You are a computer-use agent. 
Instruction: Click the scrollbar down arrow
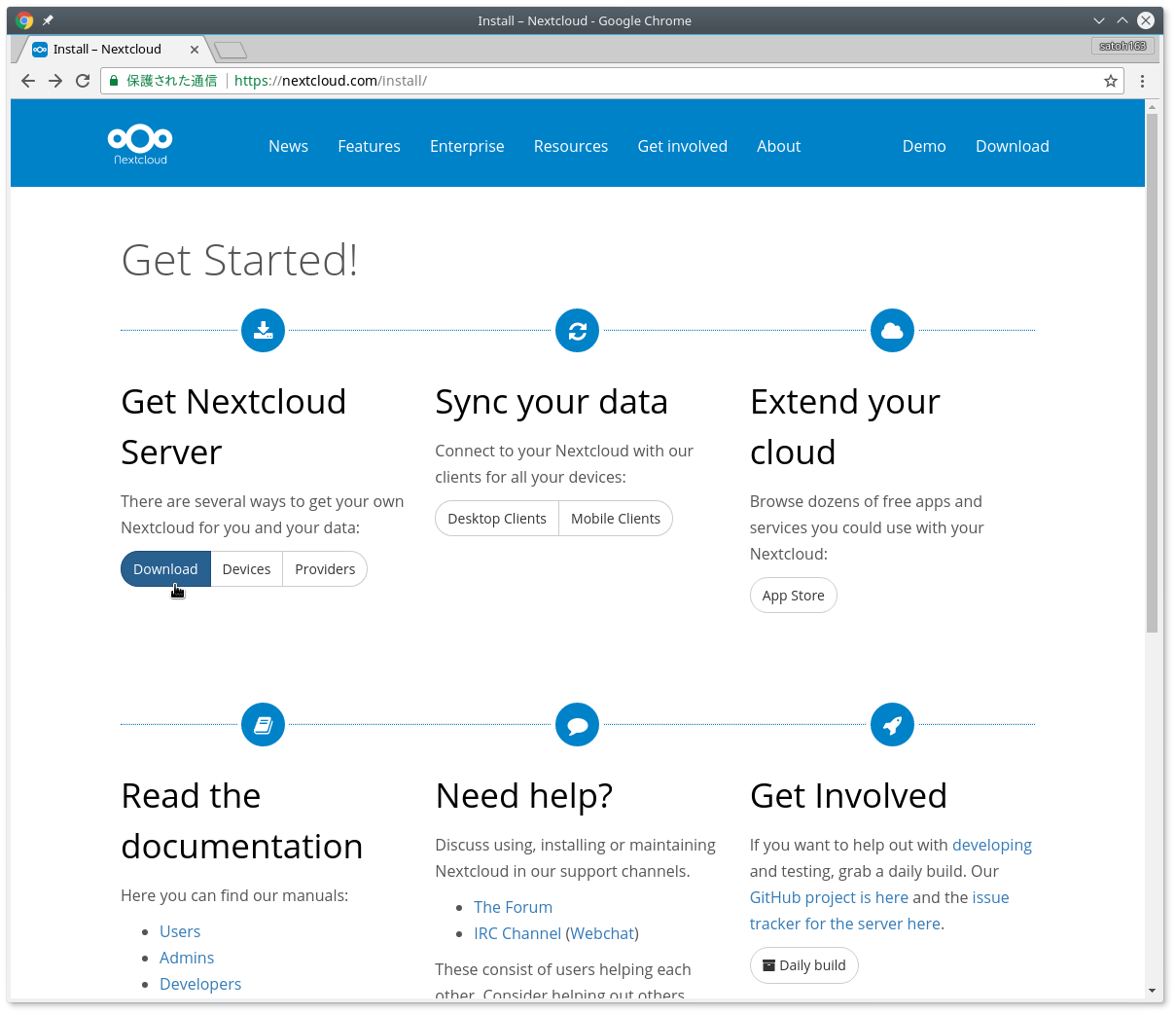click(x=1153, y=991)
